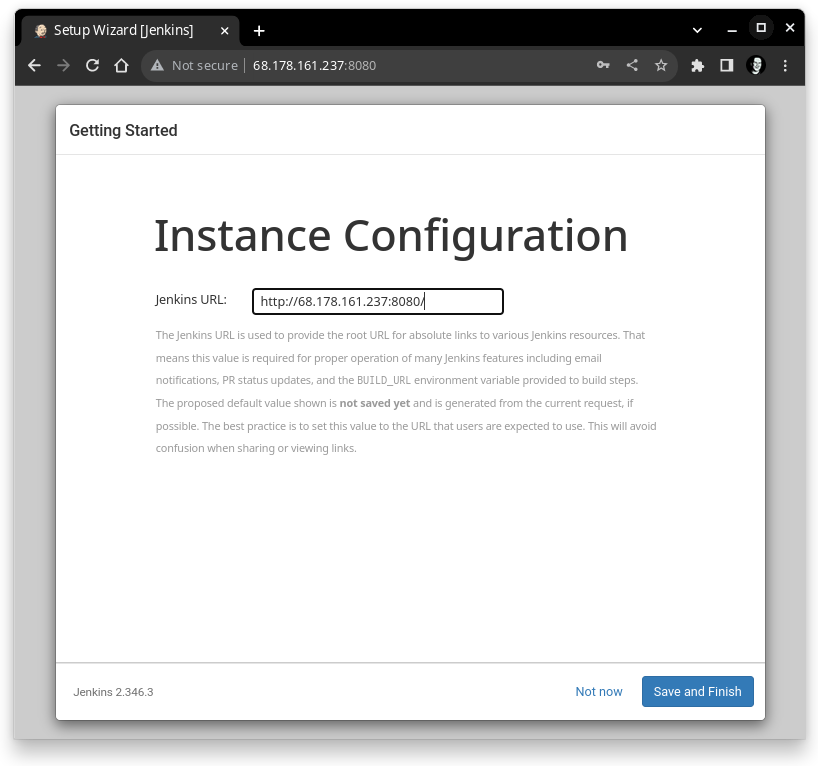Click the address bar URL
The width and height of the screenshot is (818, 766).
point(314,65)
